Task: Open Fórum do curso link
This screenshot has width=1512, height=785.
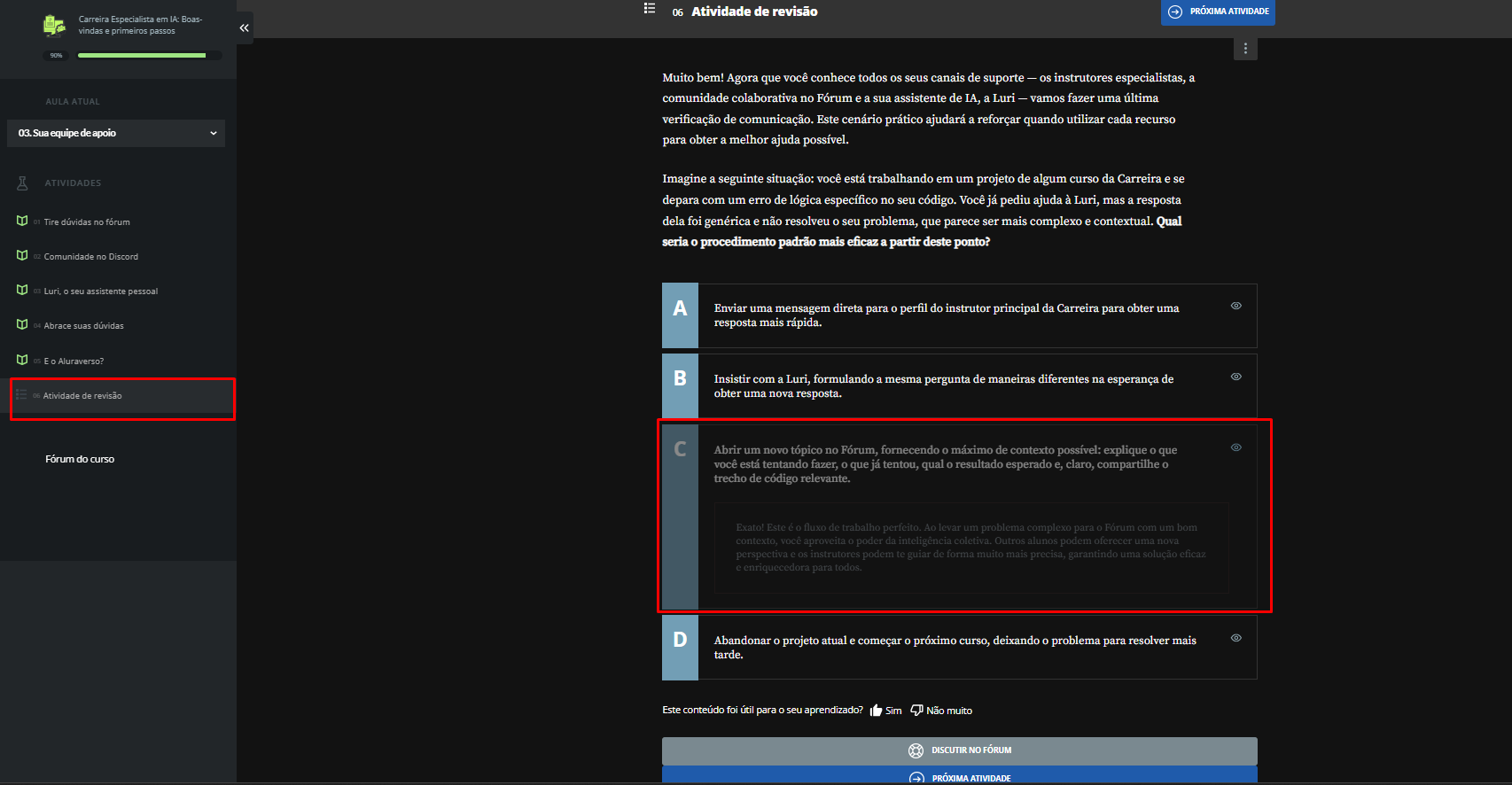Action: pos(80,459)
